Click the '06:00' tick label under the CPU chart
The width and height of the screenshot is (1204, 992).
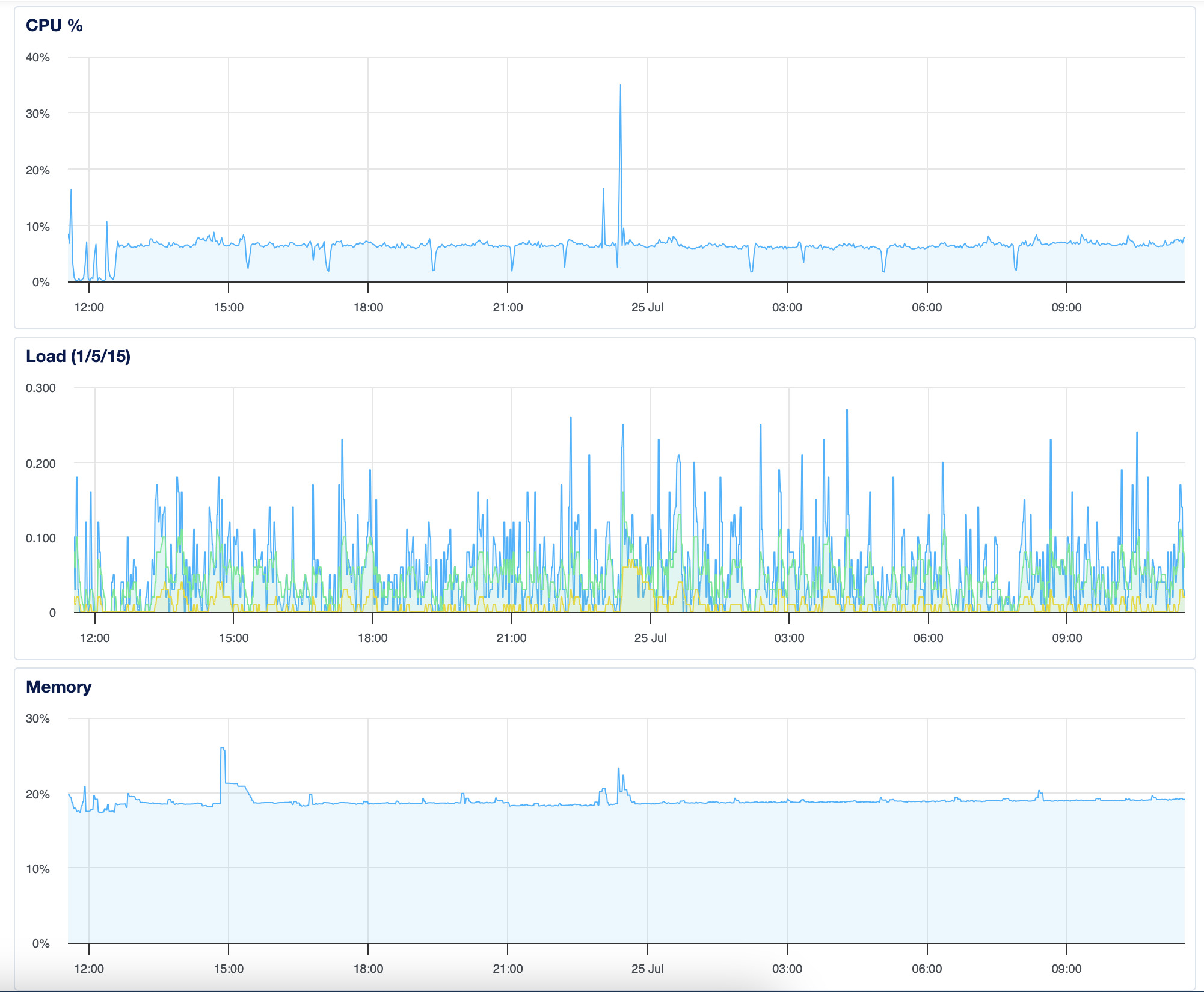pyautogui.click(x=927, y=307)
